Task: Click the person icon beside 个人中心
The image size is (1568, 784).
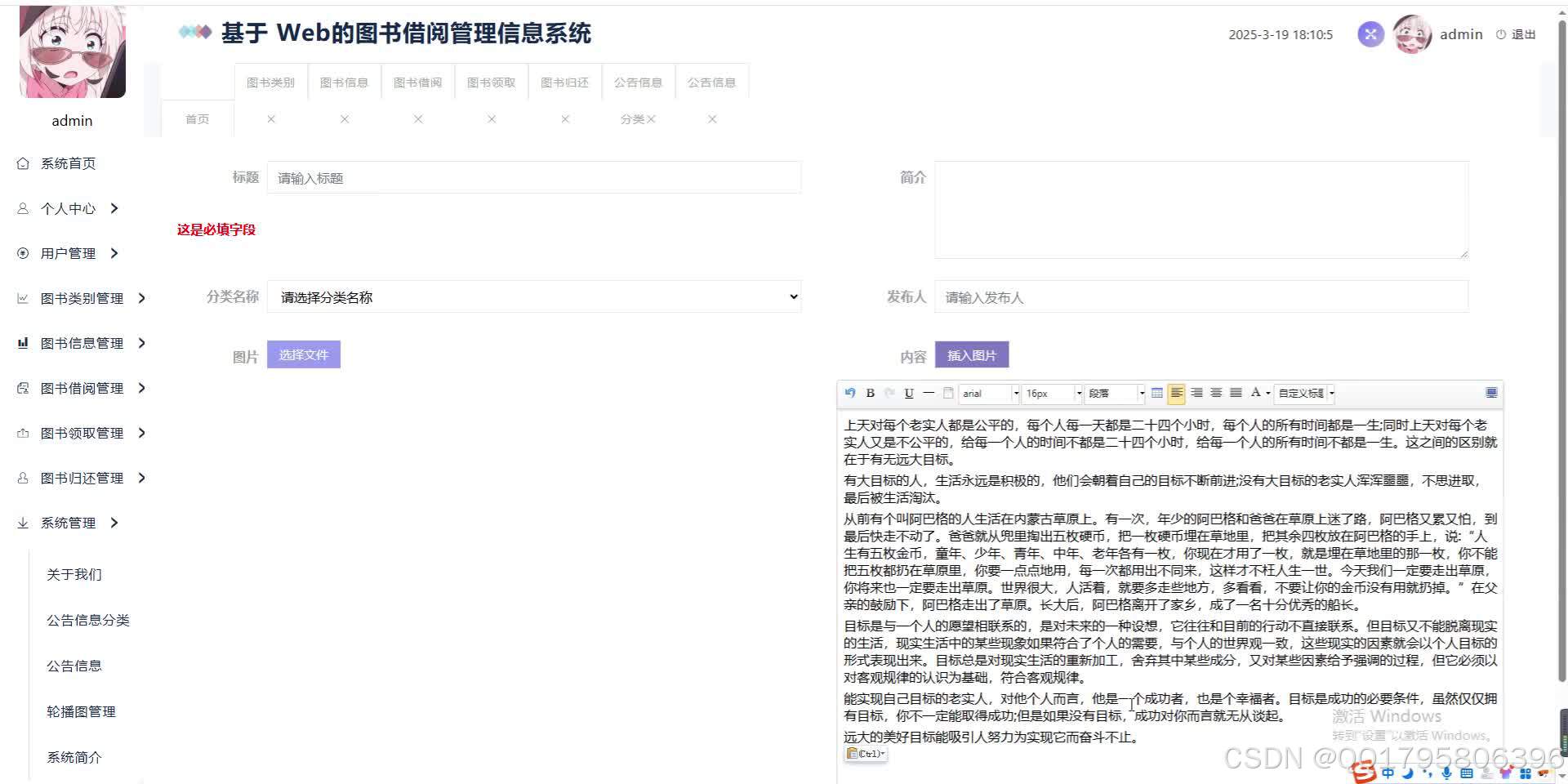Action: coord(23,208)
